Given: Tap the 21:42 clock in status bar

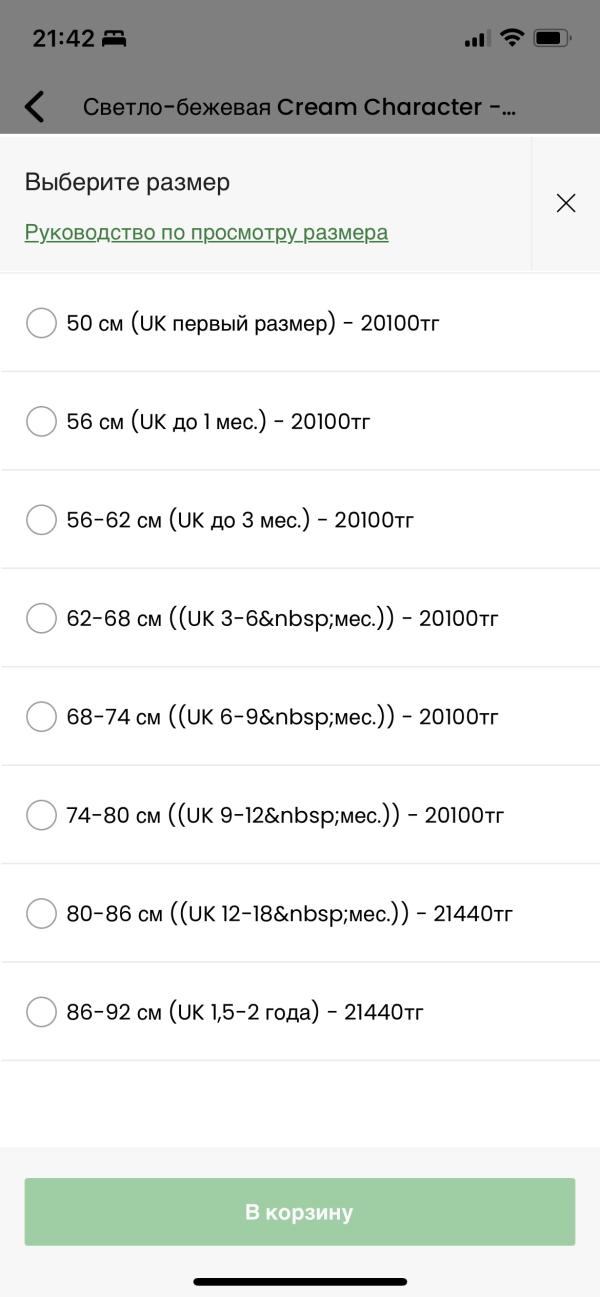Looking at the screenshot, I should tap(63, 39).
